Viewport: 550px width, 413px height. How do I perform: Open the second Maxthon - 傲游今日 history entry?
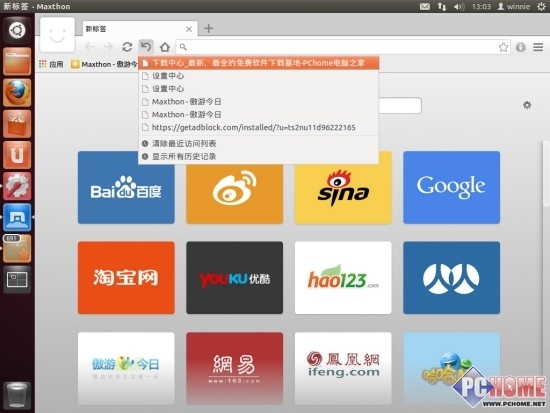click(259, 115)
